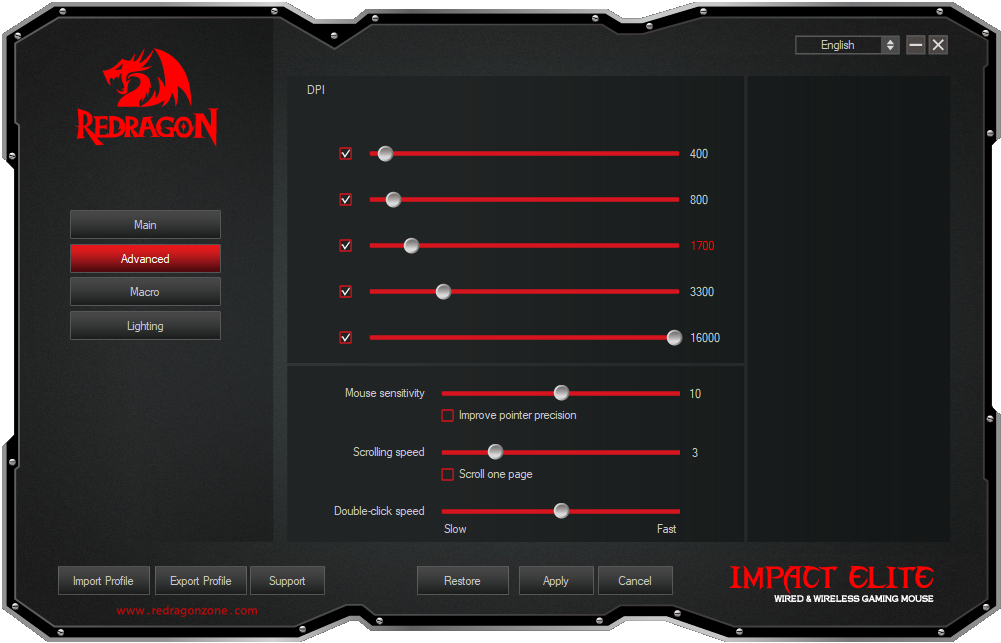Switch to the Main tab

tap(145, 225)
